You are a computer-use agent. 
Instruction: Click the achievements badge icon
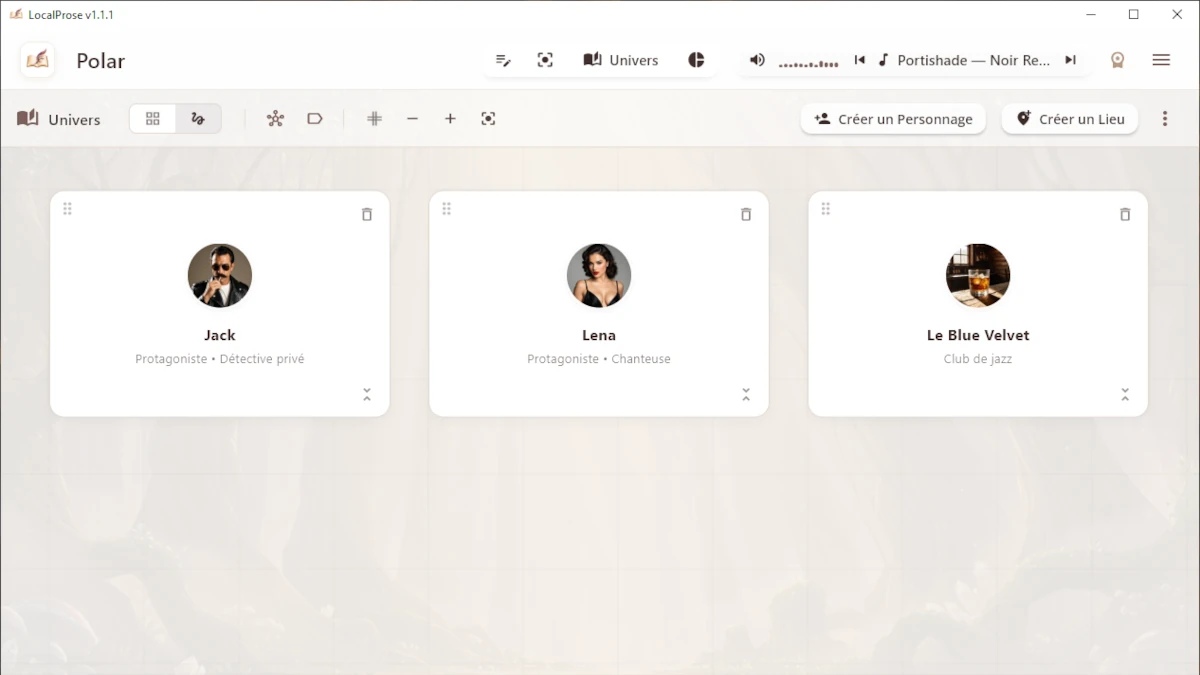coord(1117,60)
